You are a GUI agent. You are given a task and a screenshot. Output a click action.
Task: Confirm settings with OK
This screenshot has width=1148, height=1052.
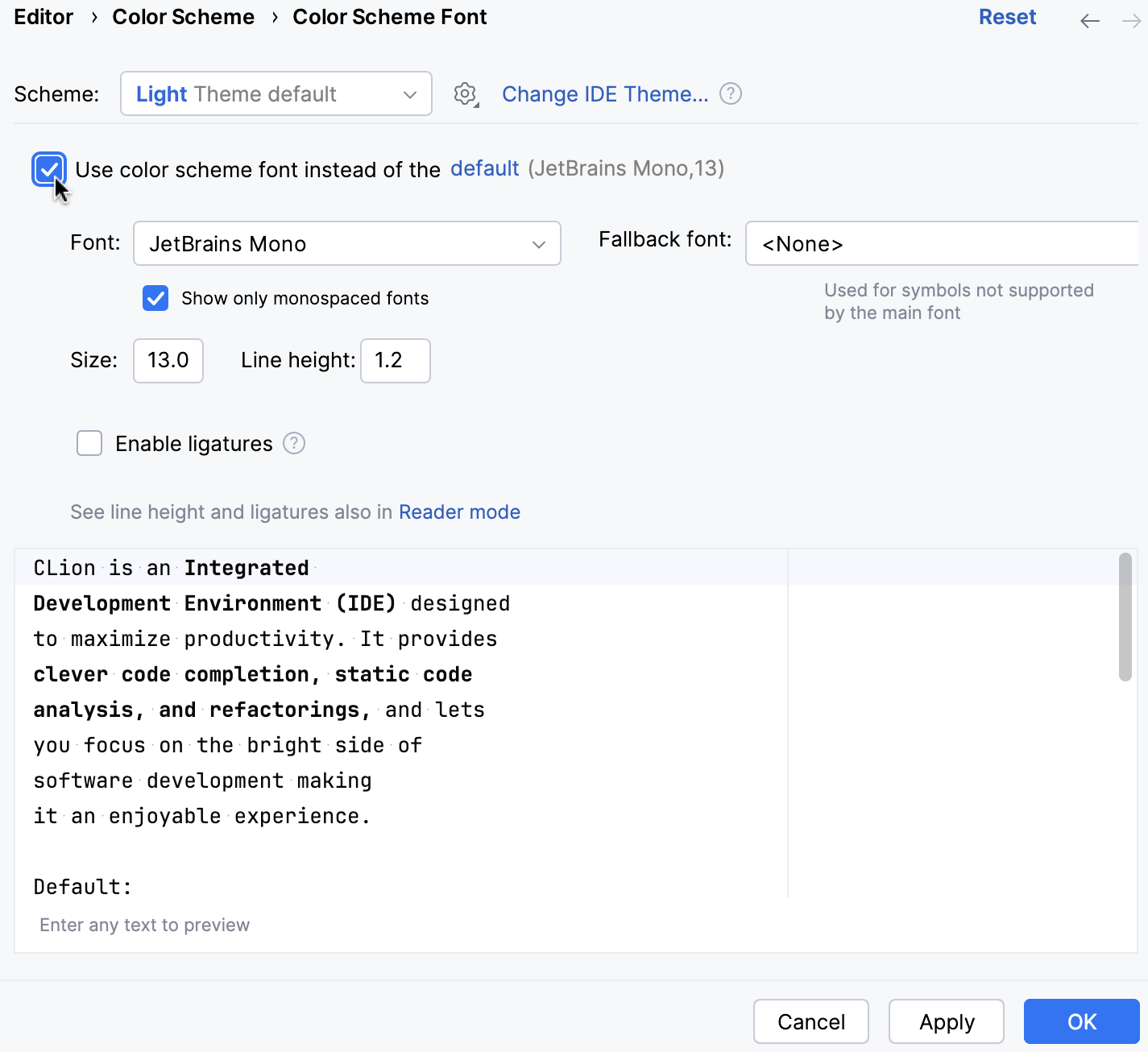click(1081, 1021)
